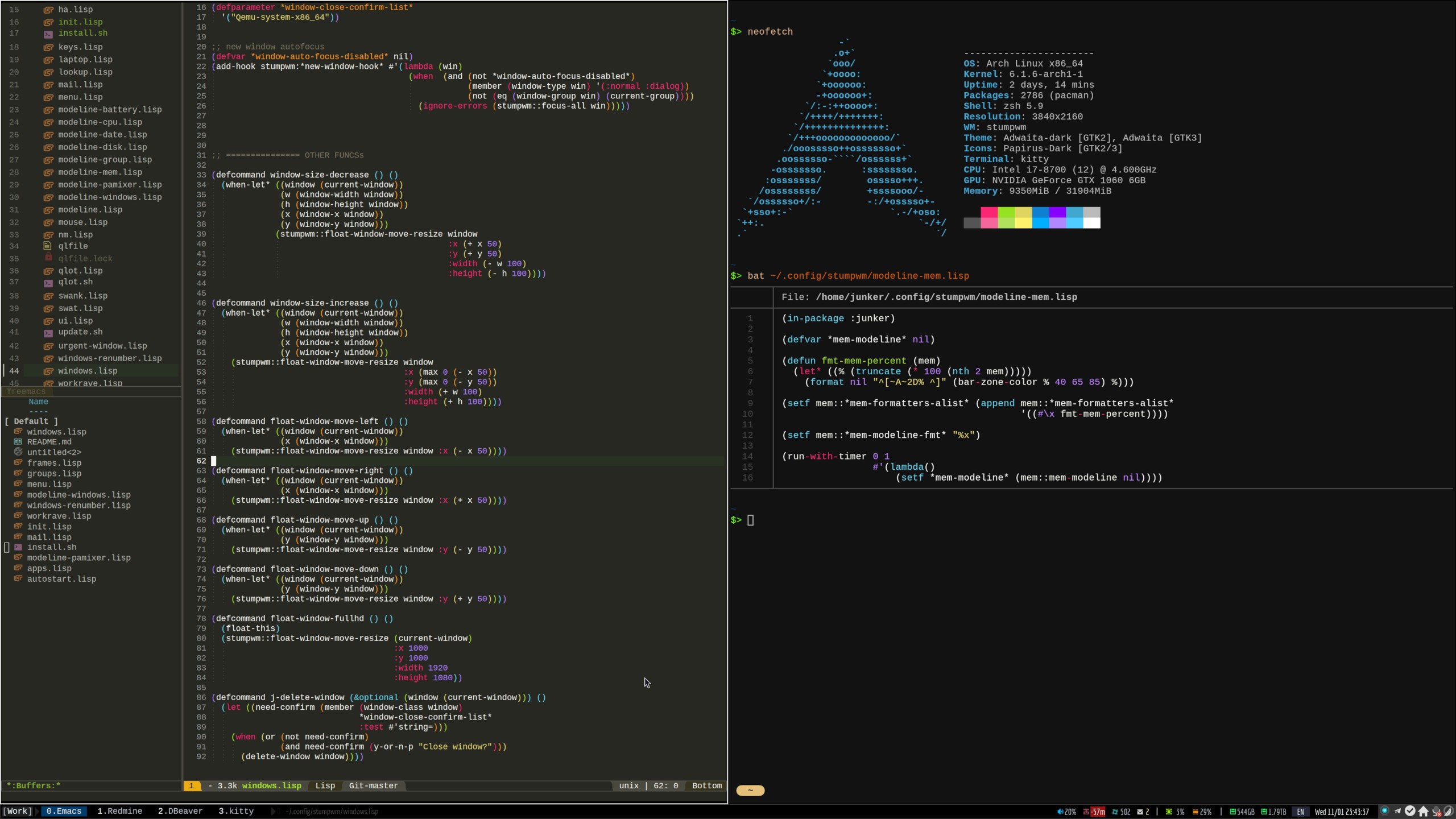Click the home tray icon
This screenshot has width=1456, height=819.
point(1423,812)
